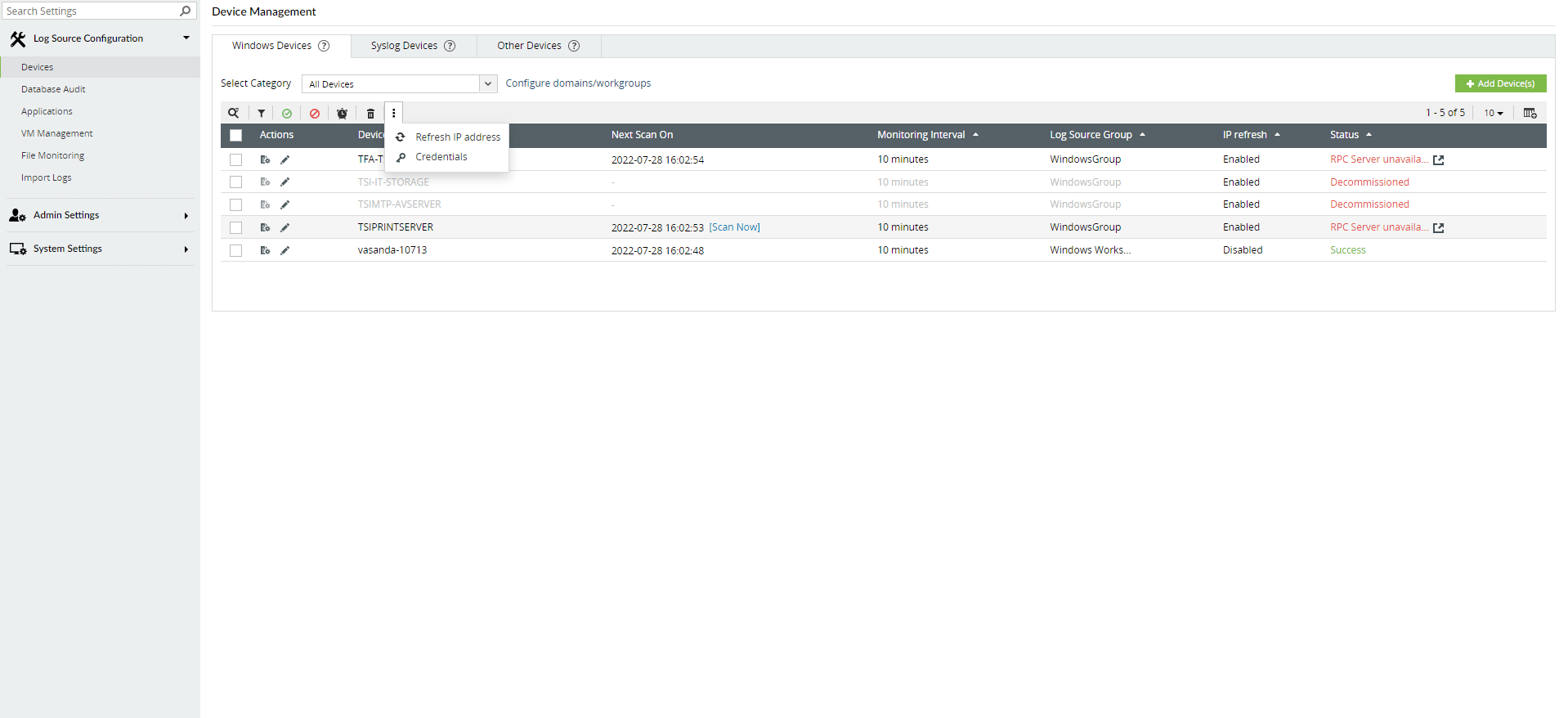Switch to Other Devices tab
This screenshot has height=718, width=1568.
pyautogui.click(x=539, y=46)
